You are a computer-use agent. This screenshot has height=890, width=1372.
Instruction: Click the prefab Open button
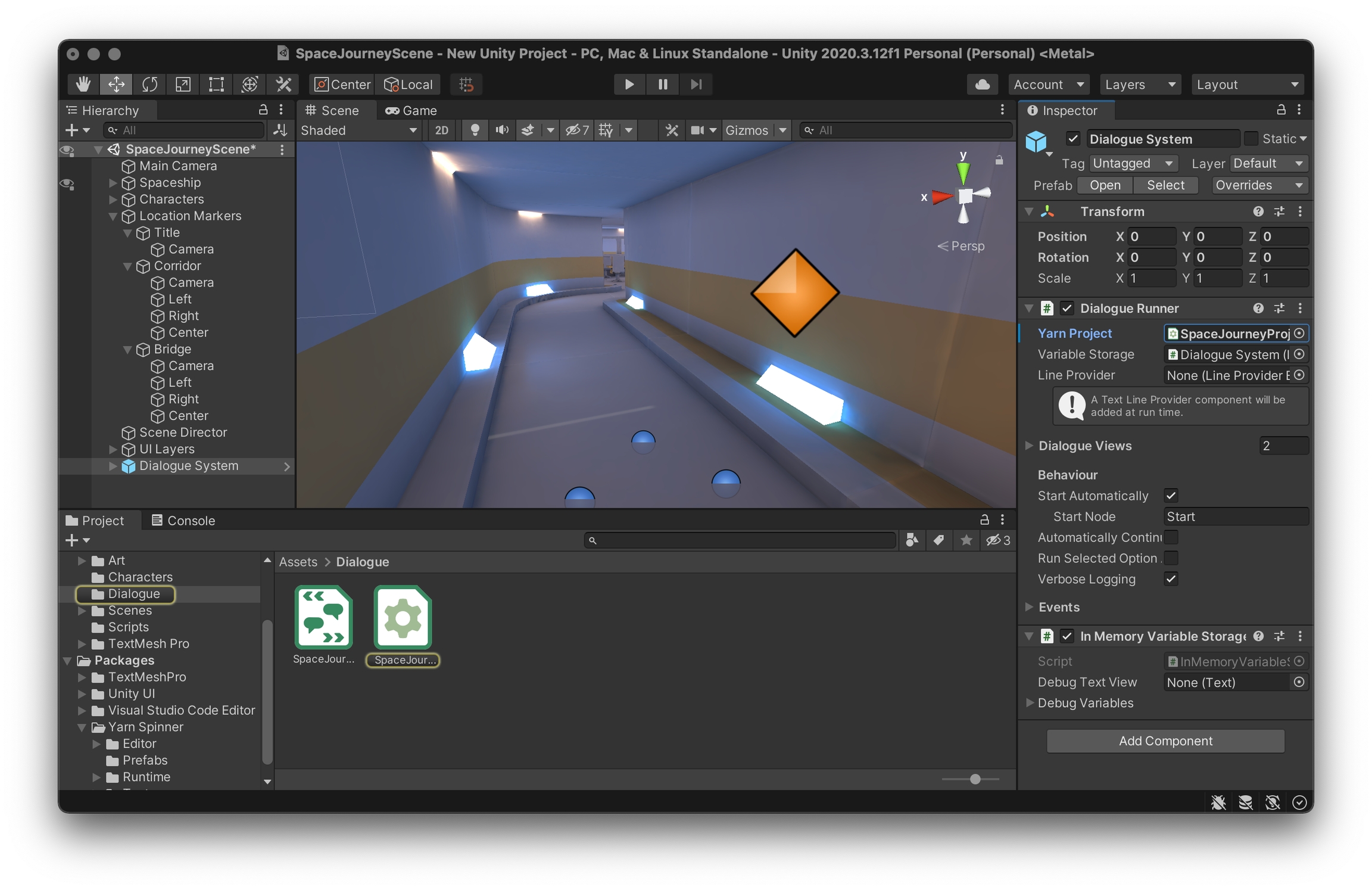point(1105,185)
